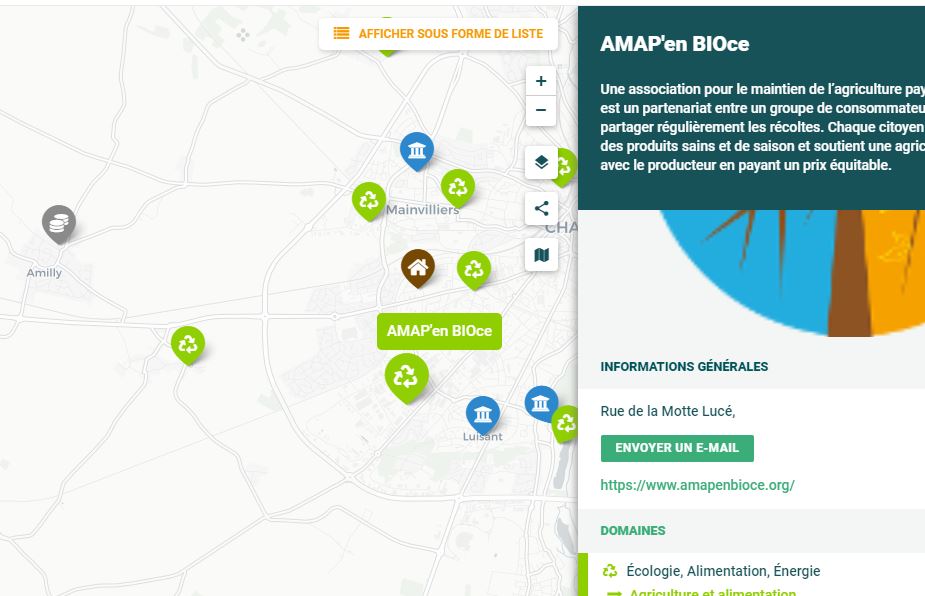Viewport: 925px width, 596px height.
Task: Zoom out on the map
Action: click(x=541, y=110)
